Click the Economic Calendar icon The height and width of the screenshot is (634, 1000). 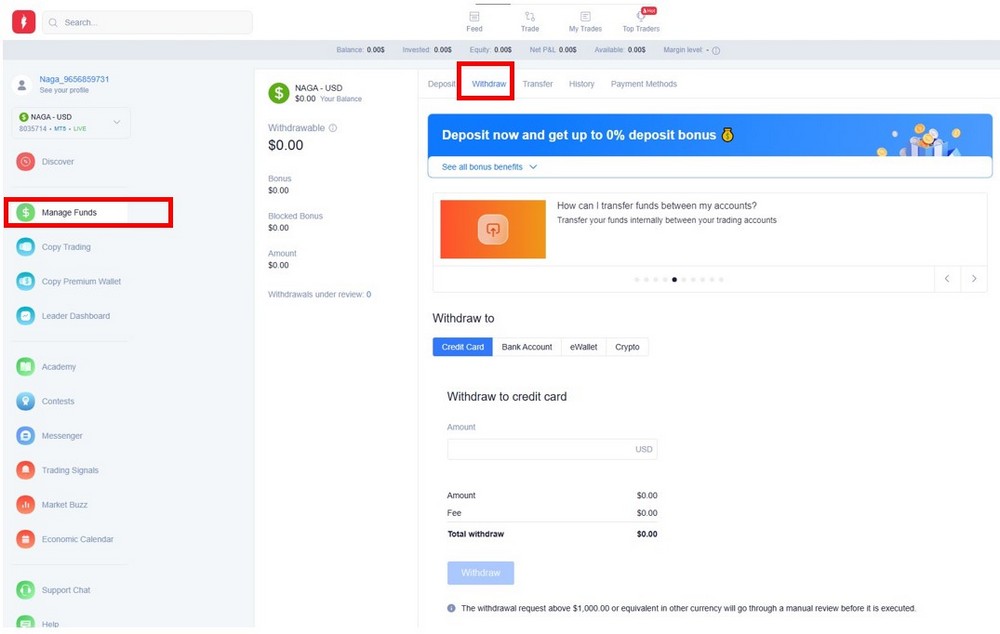(x=26, y=539)
